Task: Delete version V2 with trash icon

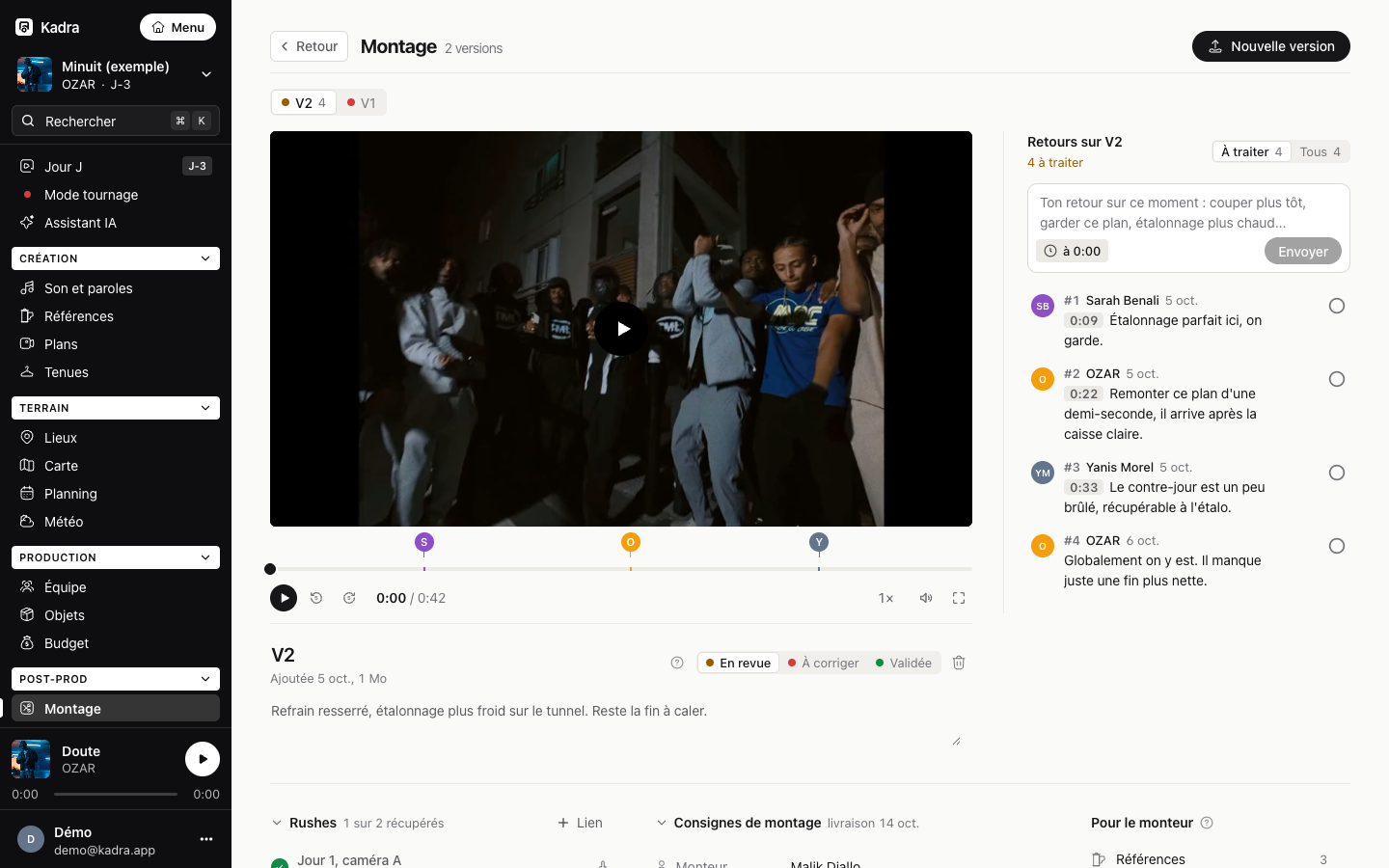Action: 959,663
